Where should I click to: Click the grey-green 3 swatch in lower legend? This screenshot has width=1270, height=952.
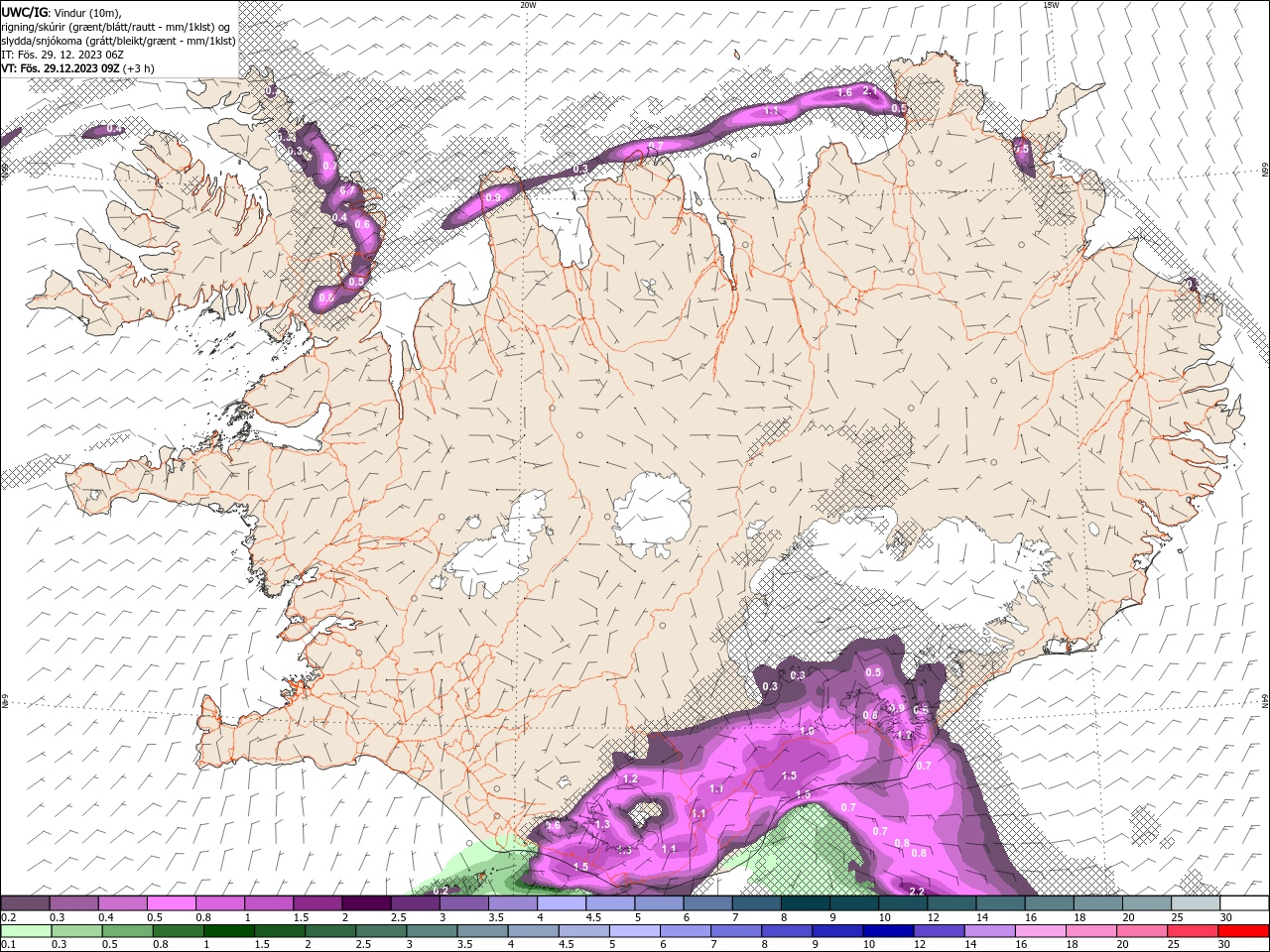433,931
